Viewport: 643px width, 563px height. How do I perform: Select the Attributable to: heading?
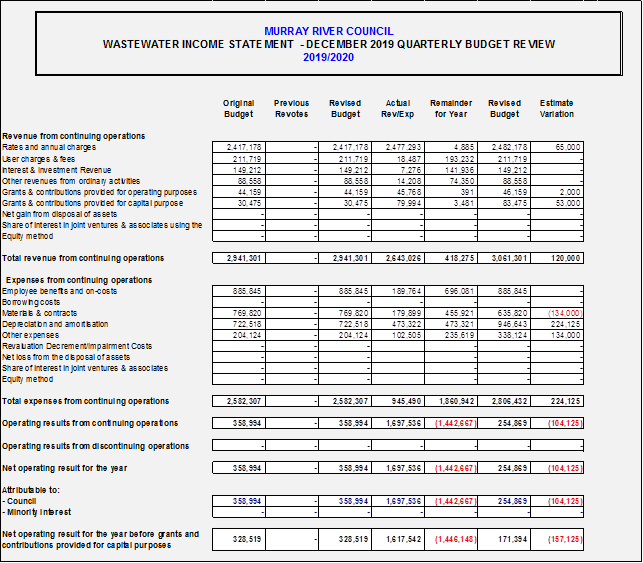tap(31, 490)
